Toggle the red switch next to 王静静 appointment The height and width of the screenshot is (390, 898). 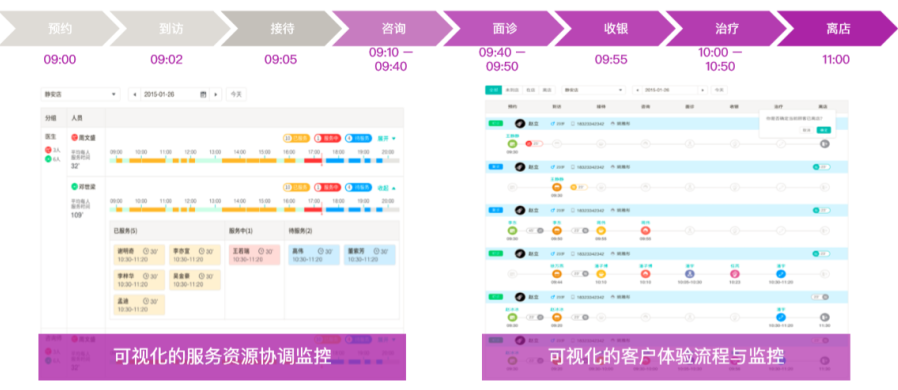pos(534,144)
